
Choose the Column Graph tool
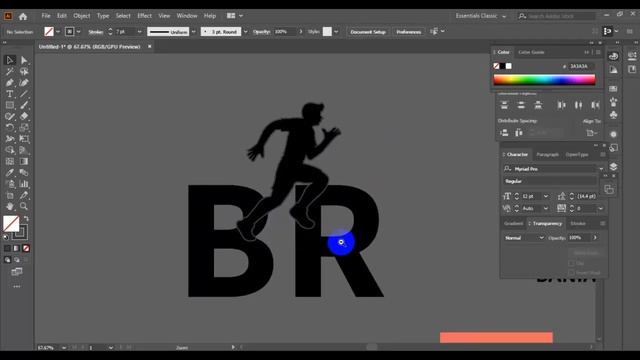pyautogui.click(x=24, y=184)
